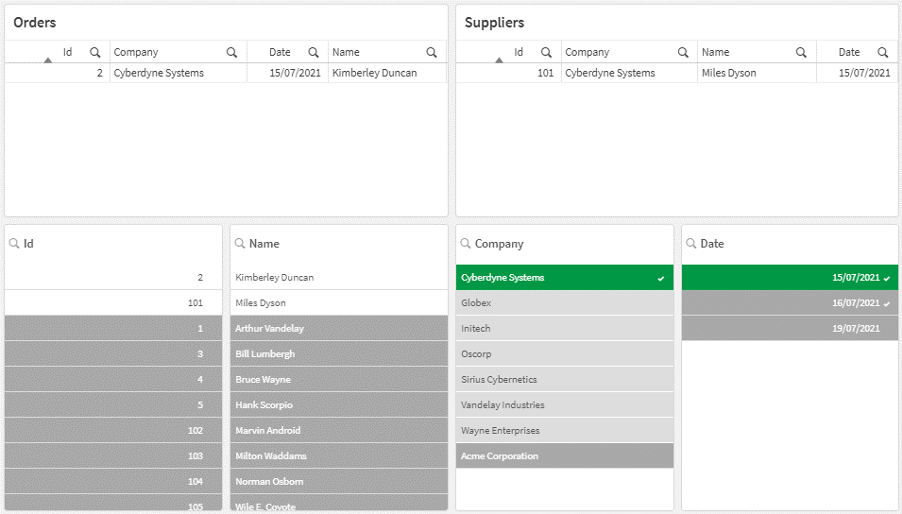Viewport: 902px width, 514px height.
Task: Select Id 102 in Id filter
Action: tap(113, 431)
